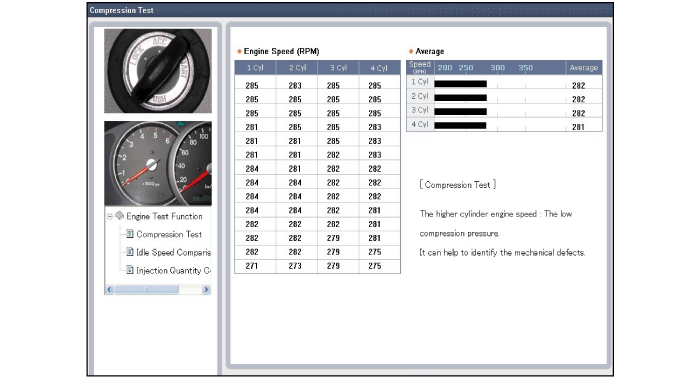The width and height of the screenshot is (700, 377).
Task: Click the 4 Cyl average speed bar
Action: pyautogui.click(x=460, y=126)
